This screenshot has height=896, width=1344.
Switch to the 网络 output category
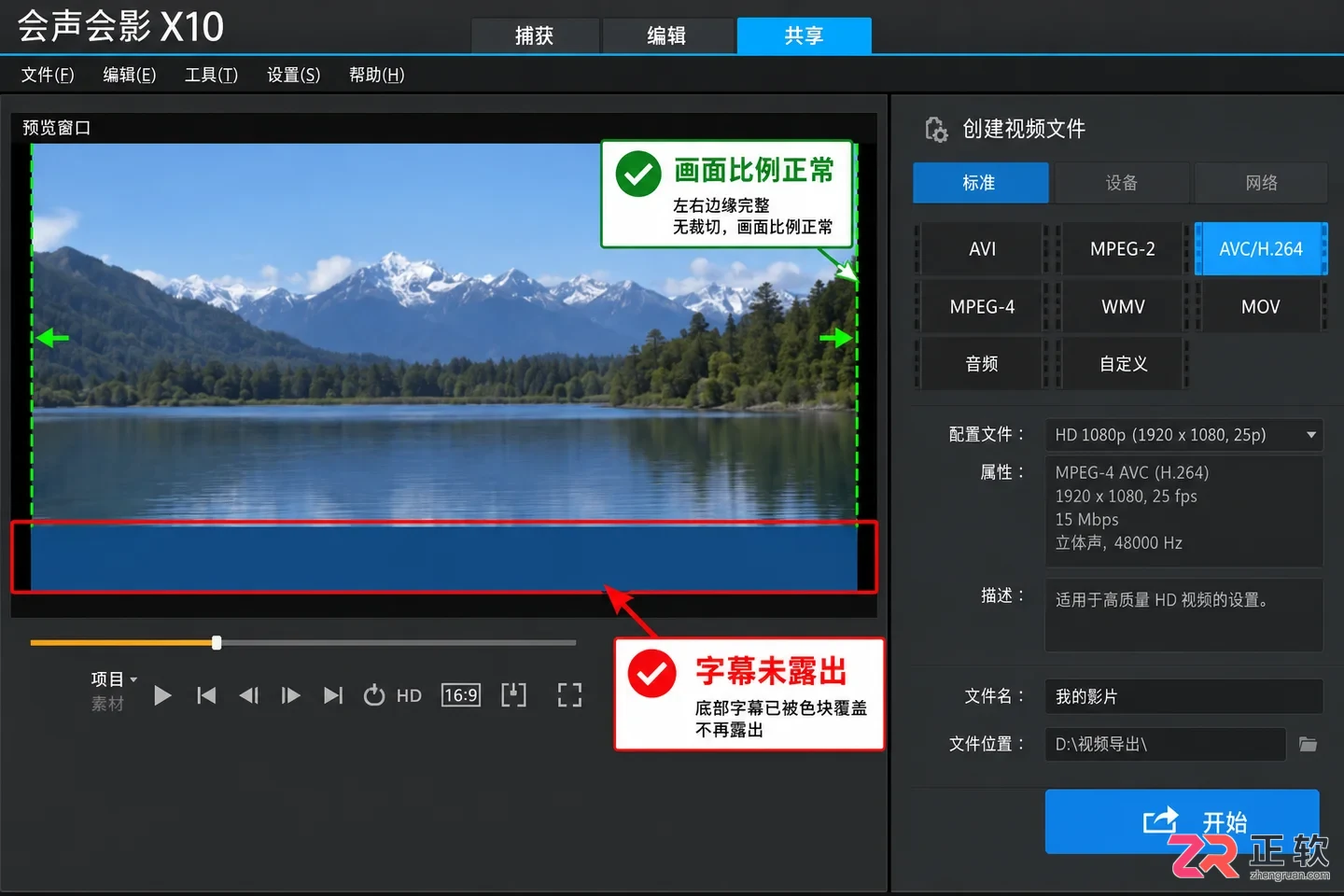[1261, 183]
